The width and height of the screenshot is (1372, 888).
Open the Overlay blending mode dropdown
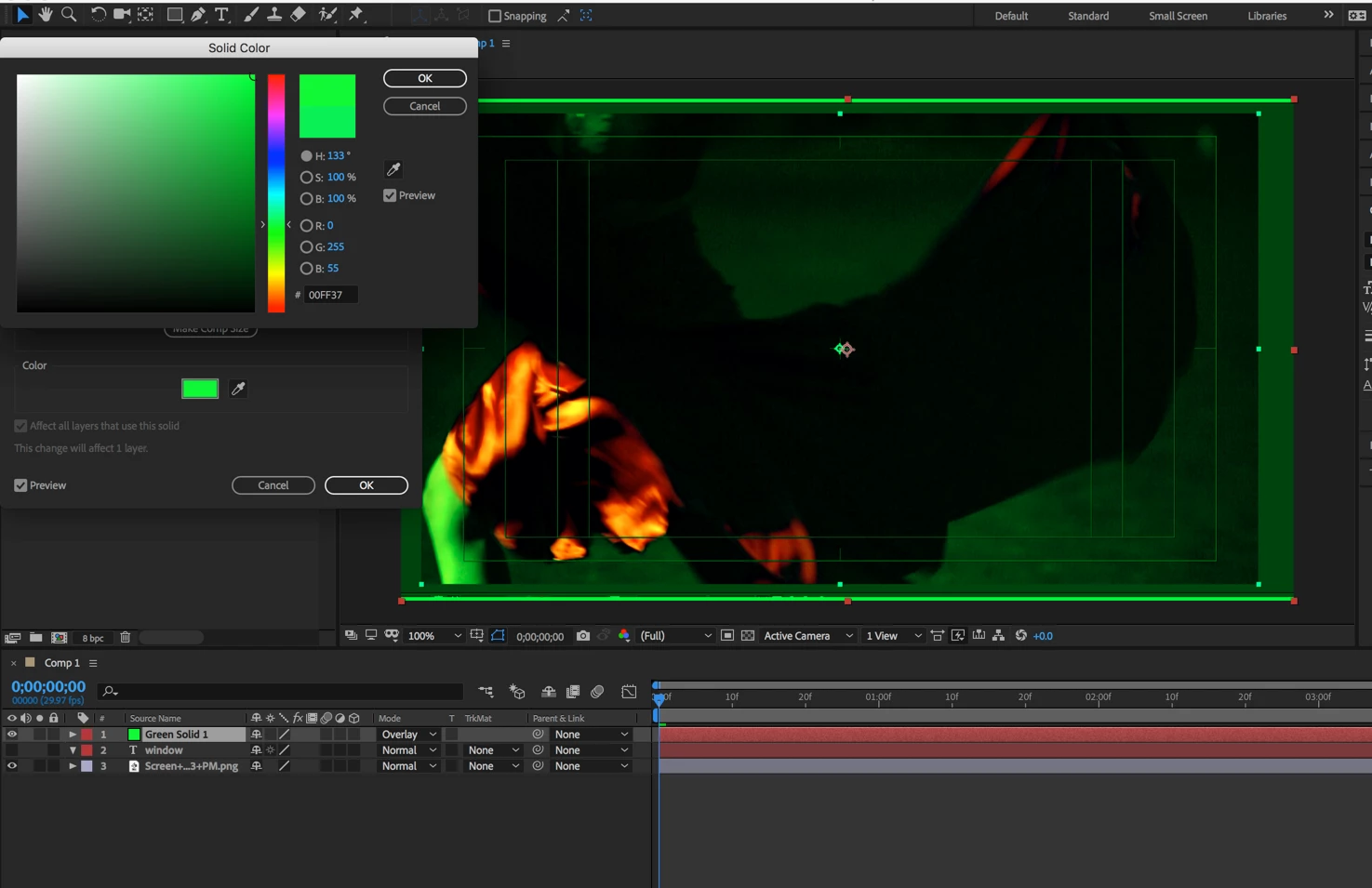(408, 735)
